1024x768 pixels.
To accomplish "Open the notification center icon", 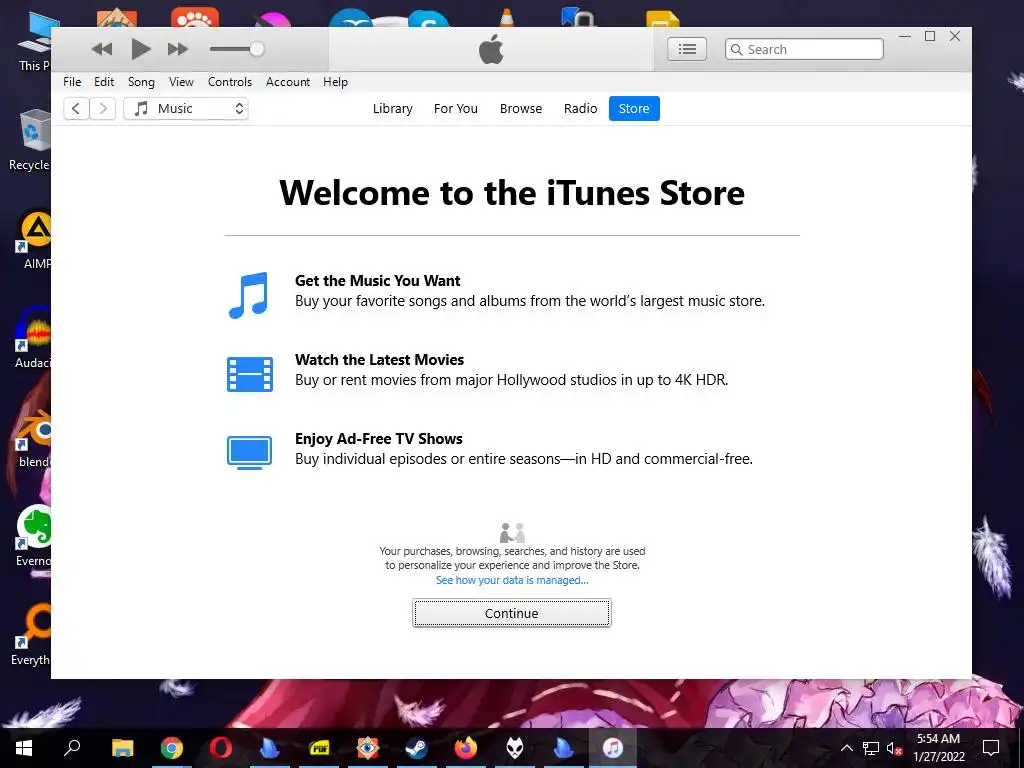I will (991, 748).
